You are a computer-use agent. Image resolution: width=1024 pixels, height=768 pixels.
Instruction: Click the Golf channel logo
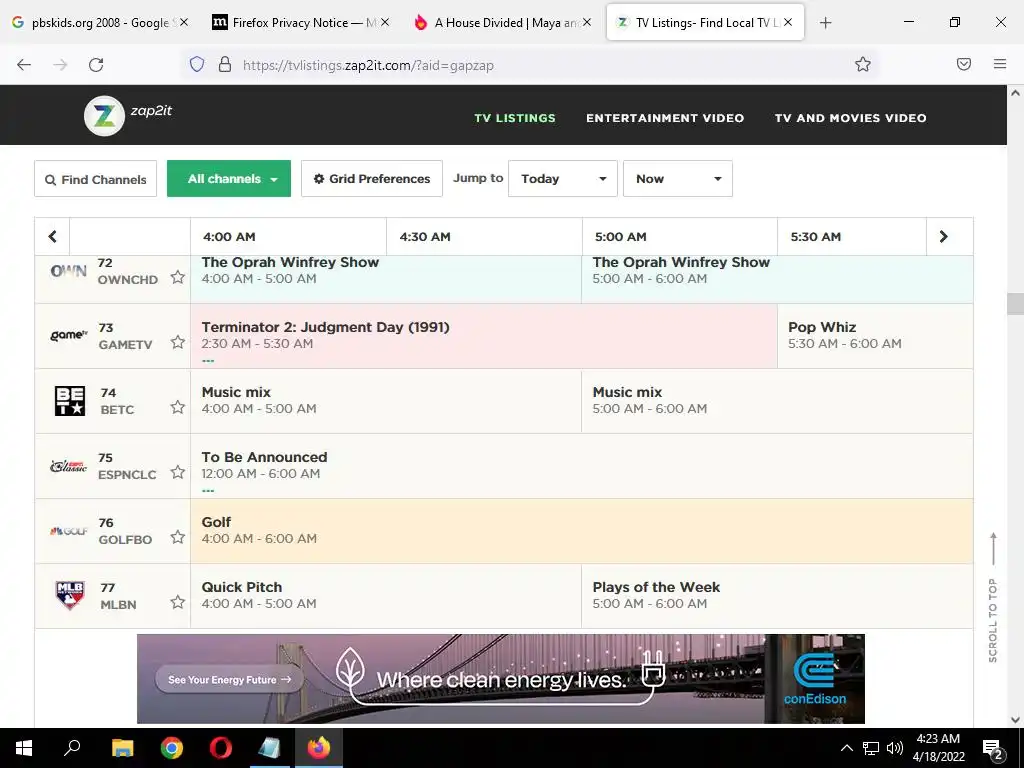tap(69, 531)
